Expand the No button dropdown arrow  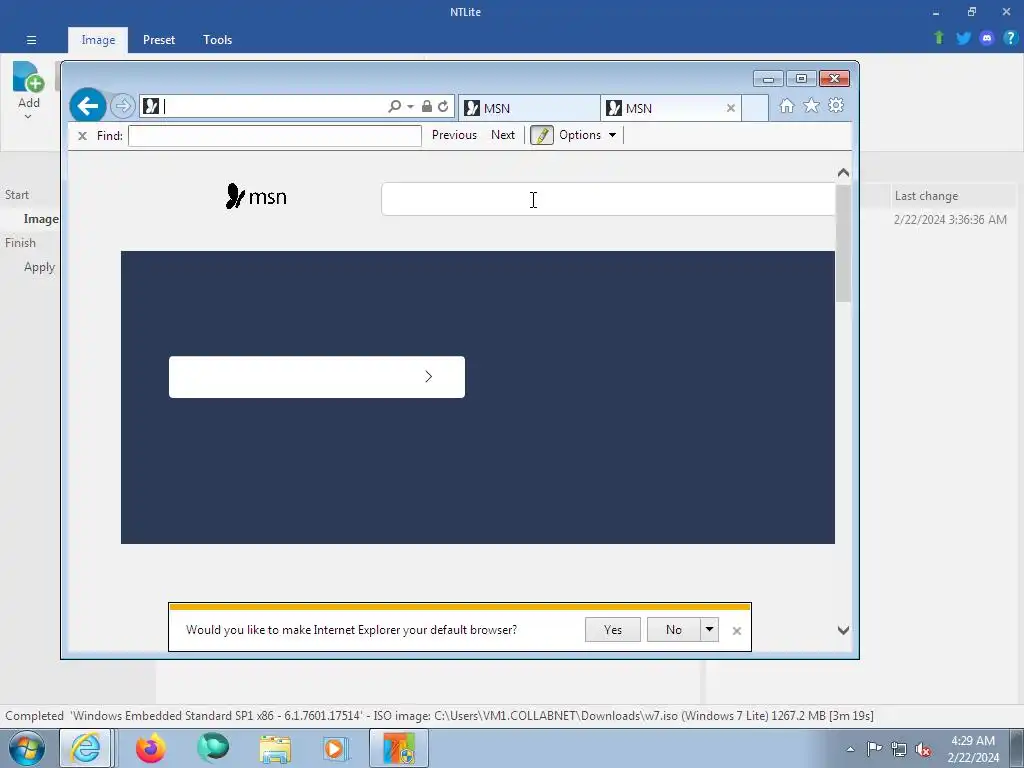pyautogui.click(x=709, y=630)
